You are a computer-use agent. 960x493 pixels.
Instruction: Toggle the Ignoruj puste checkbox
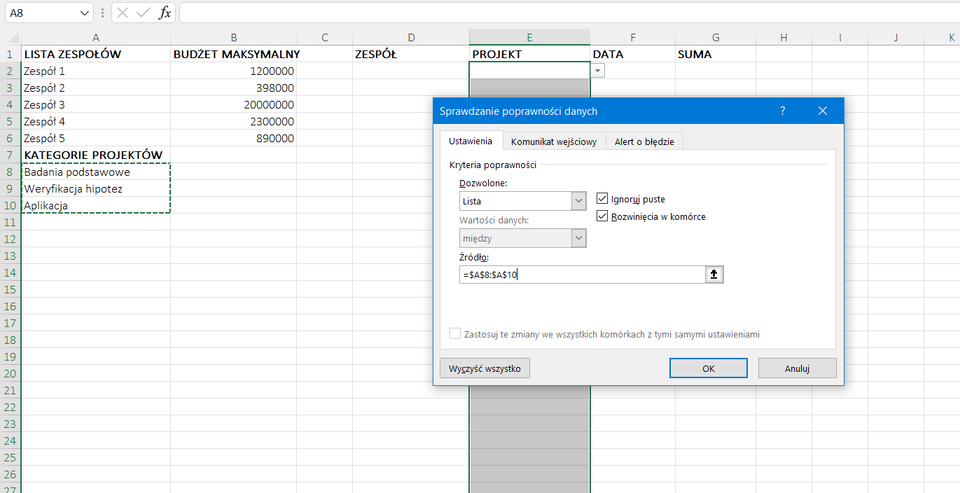tap(602, 199)
